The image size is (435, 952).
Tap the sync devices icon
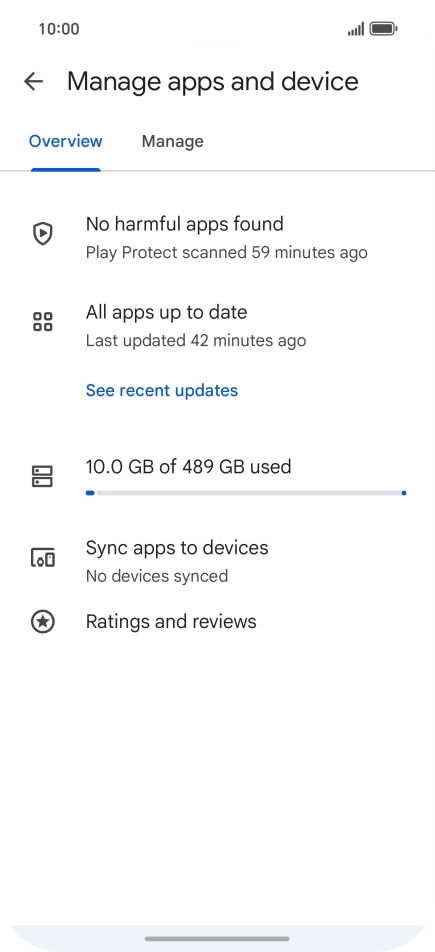point(43,557)
